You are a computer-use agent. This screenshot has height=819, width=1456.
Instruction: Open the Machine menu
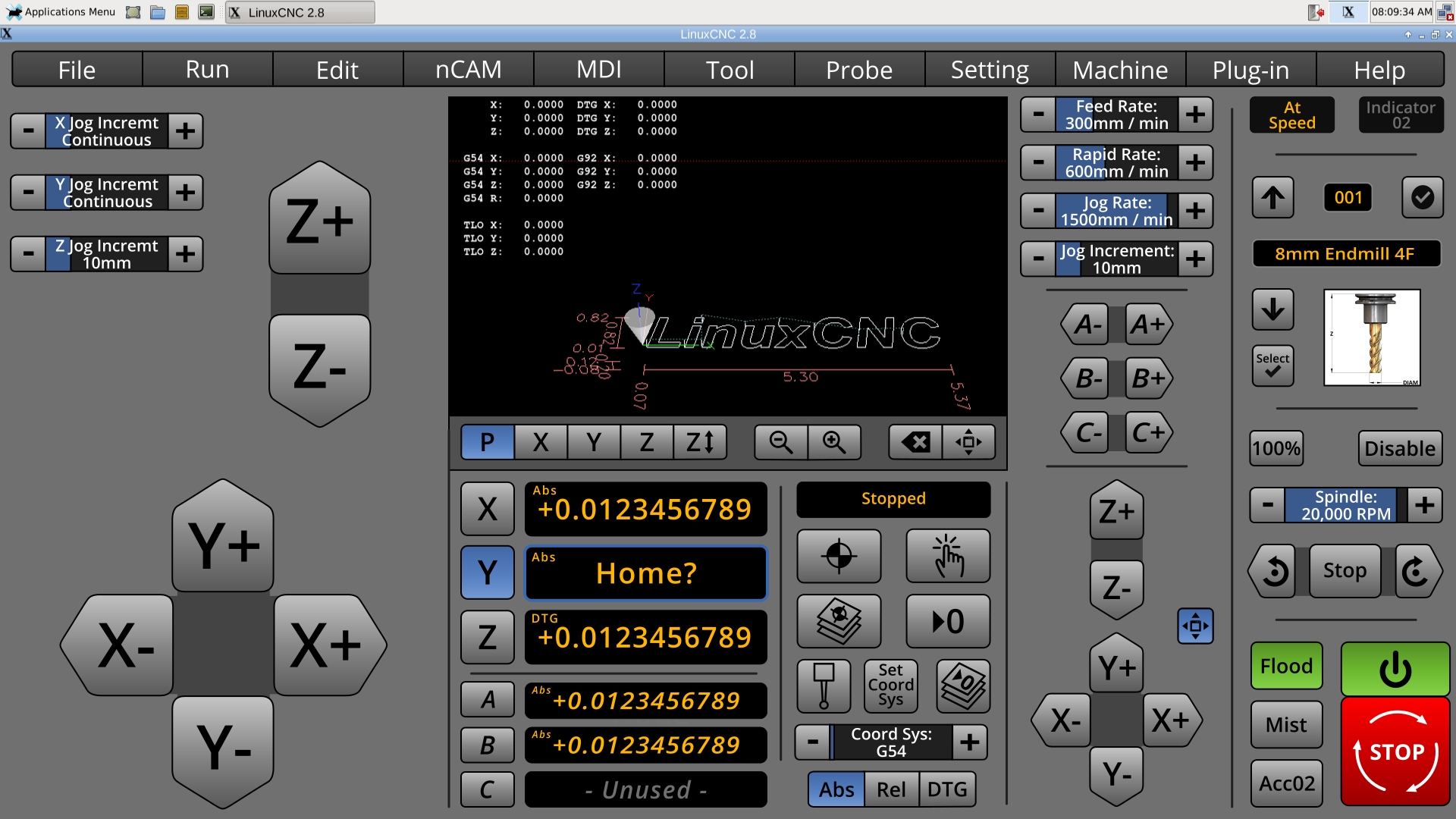click(x=1120, y=70)
